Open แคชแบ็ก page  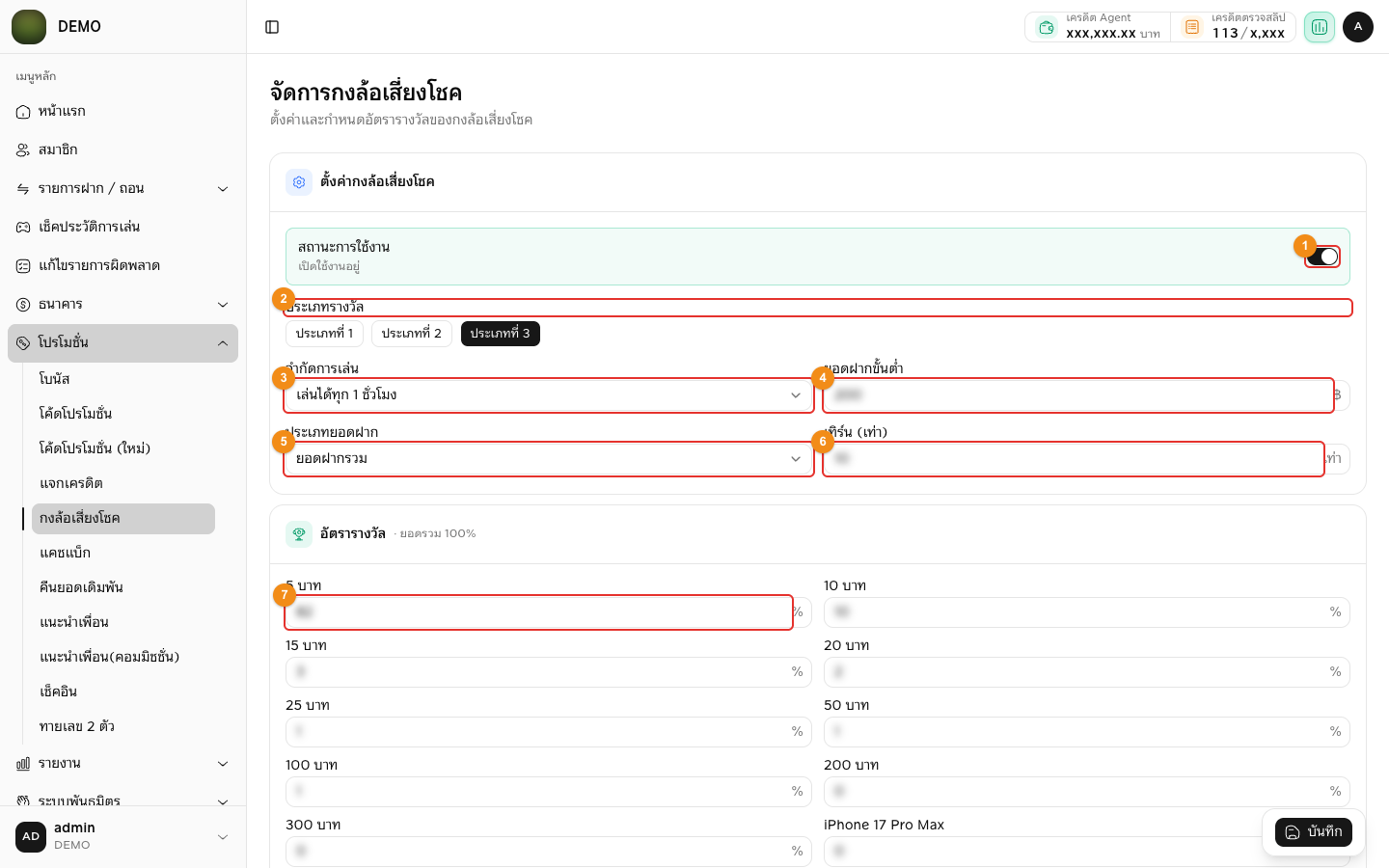123,554
